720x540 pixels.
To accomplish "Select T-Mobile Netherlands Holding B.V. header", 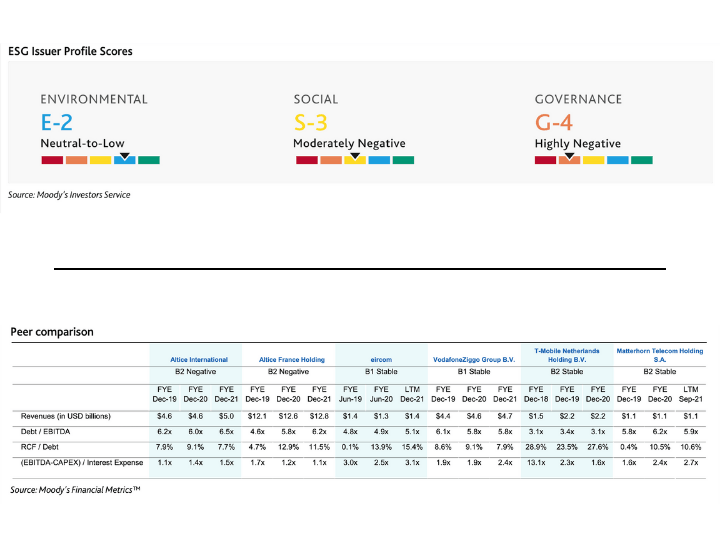I will pyautogui.click(x=566, y=355).
